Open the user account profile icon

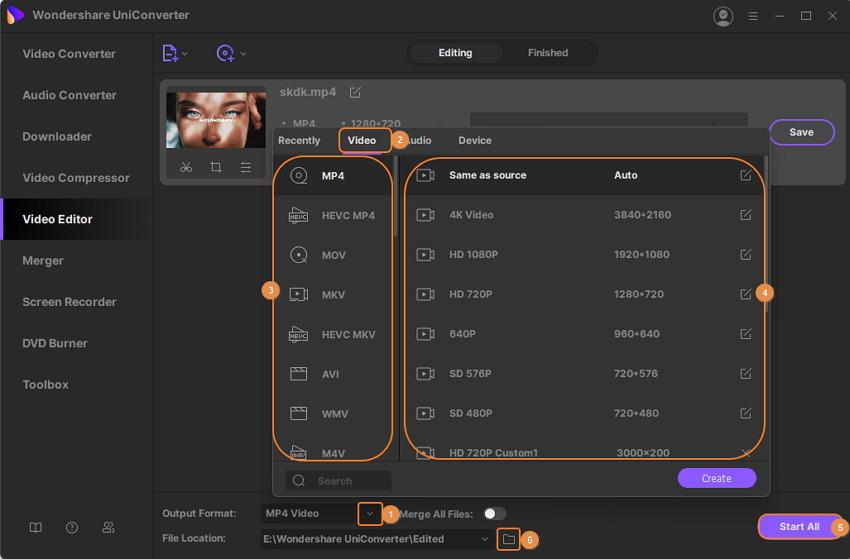(x=723, y=16)
